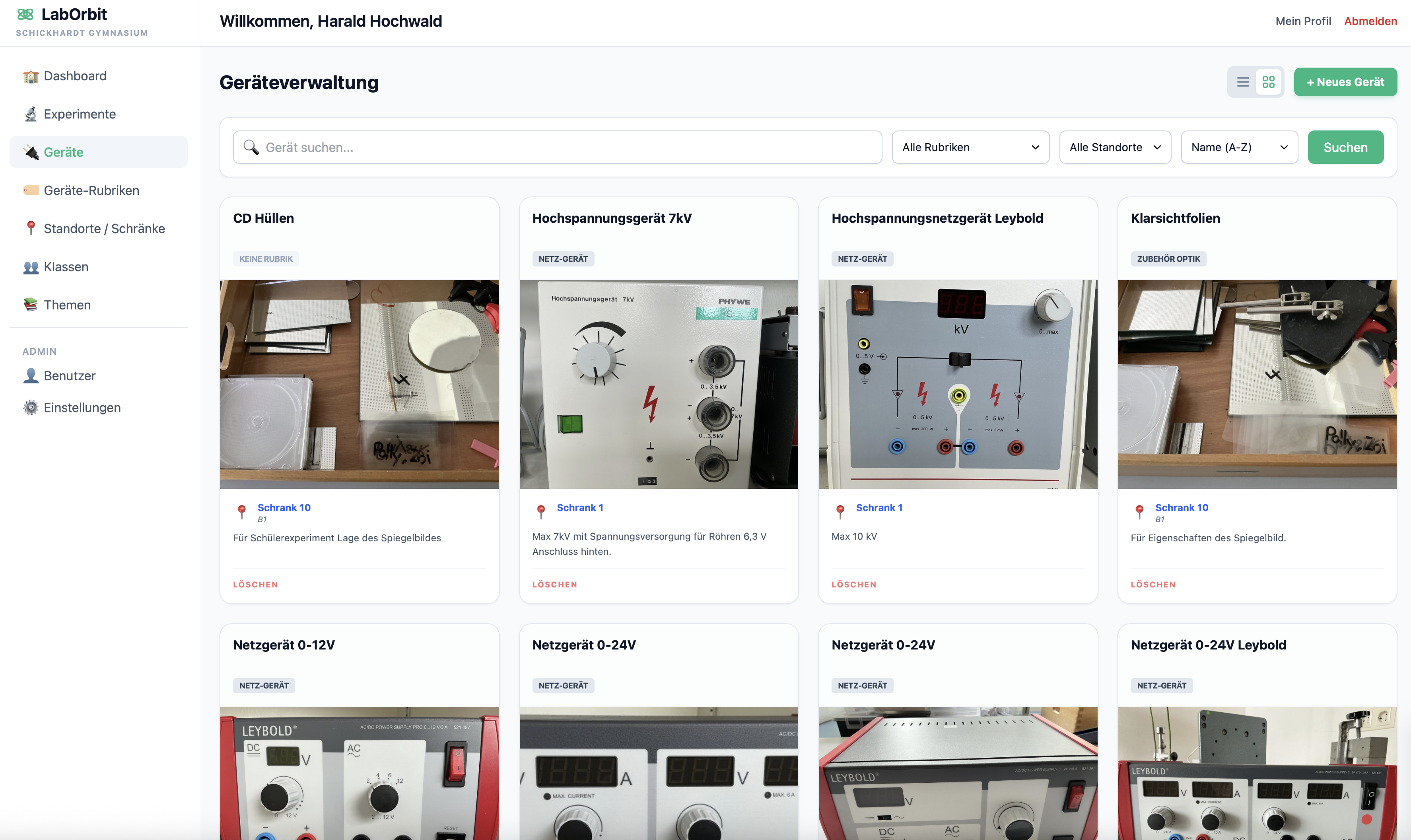Click the magnifier icon in the search bar
1411x840 pixels.
pyautogui.click(x=250, y=147)
